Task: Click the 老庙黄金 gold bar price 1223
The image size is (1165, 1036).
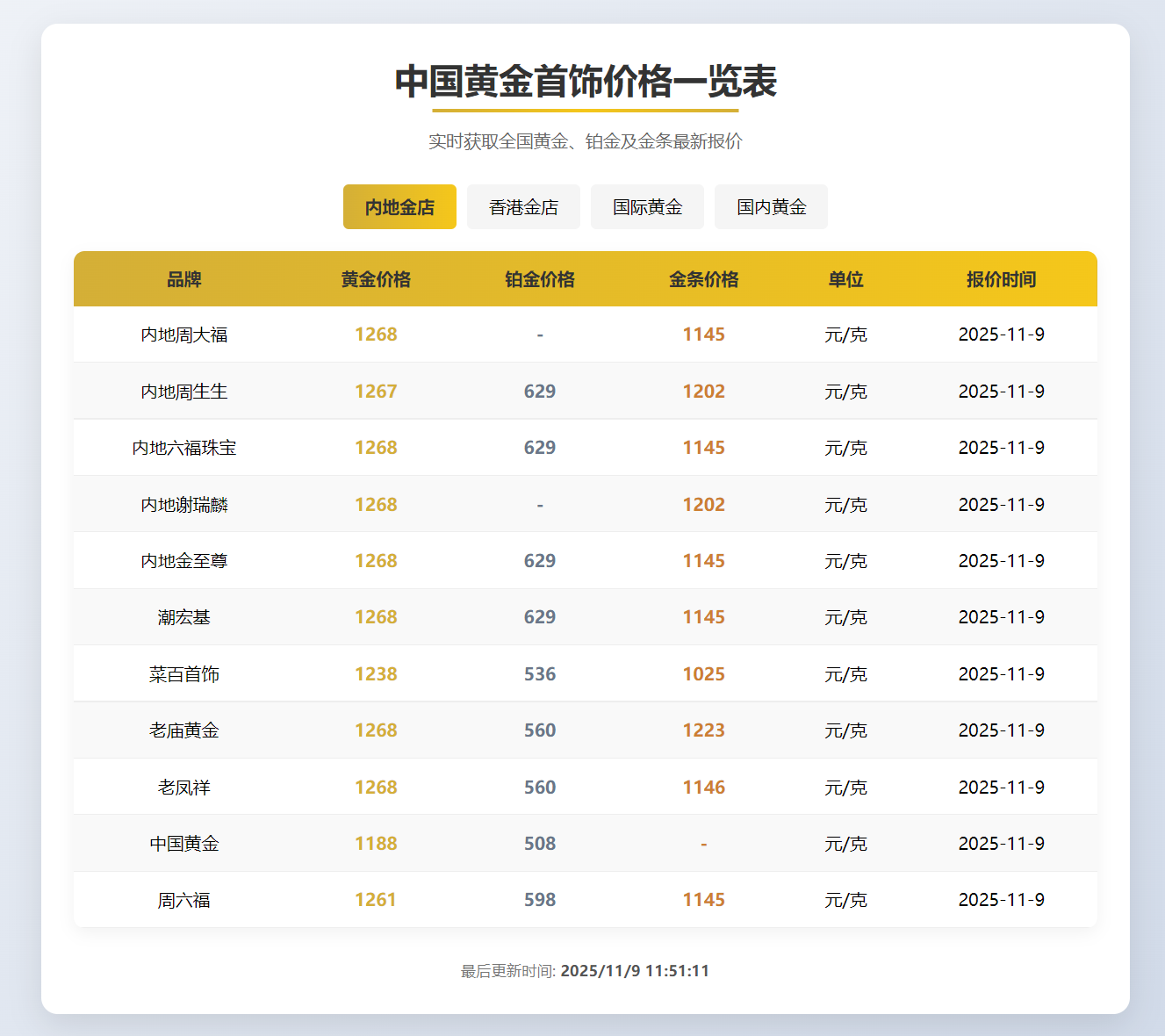Action: pyautogui.click(x=703, y=730)
